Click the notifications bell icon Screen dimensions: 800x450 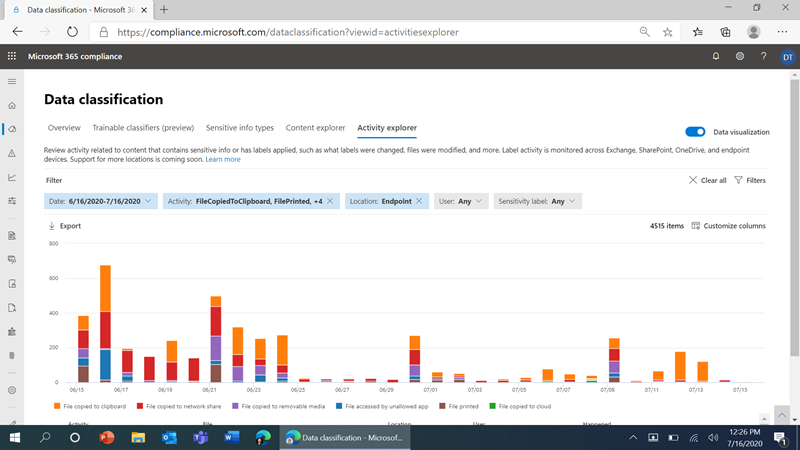[x=716, y=56]
